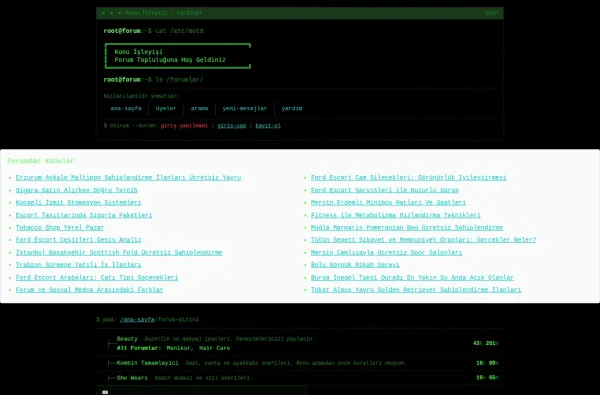Open the Bolu Göynük Nikah Sarayı topic
This screenshot has height=395, width=600.
(x=355, y=265)
